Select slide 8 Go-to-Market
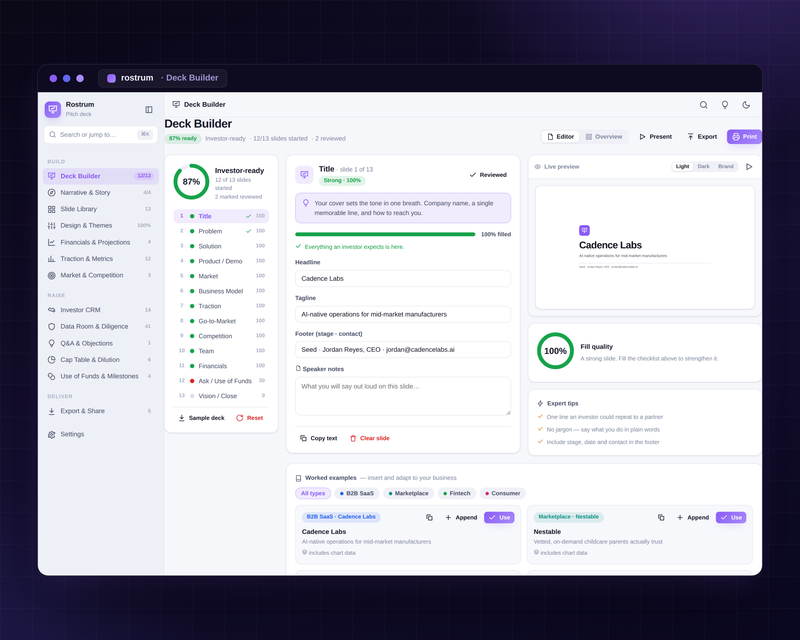The image size is (800, 640). click(x=221, y=321)
